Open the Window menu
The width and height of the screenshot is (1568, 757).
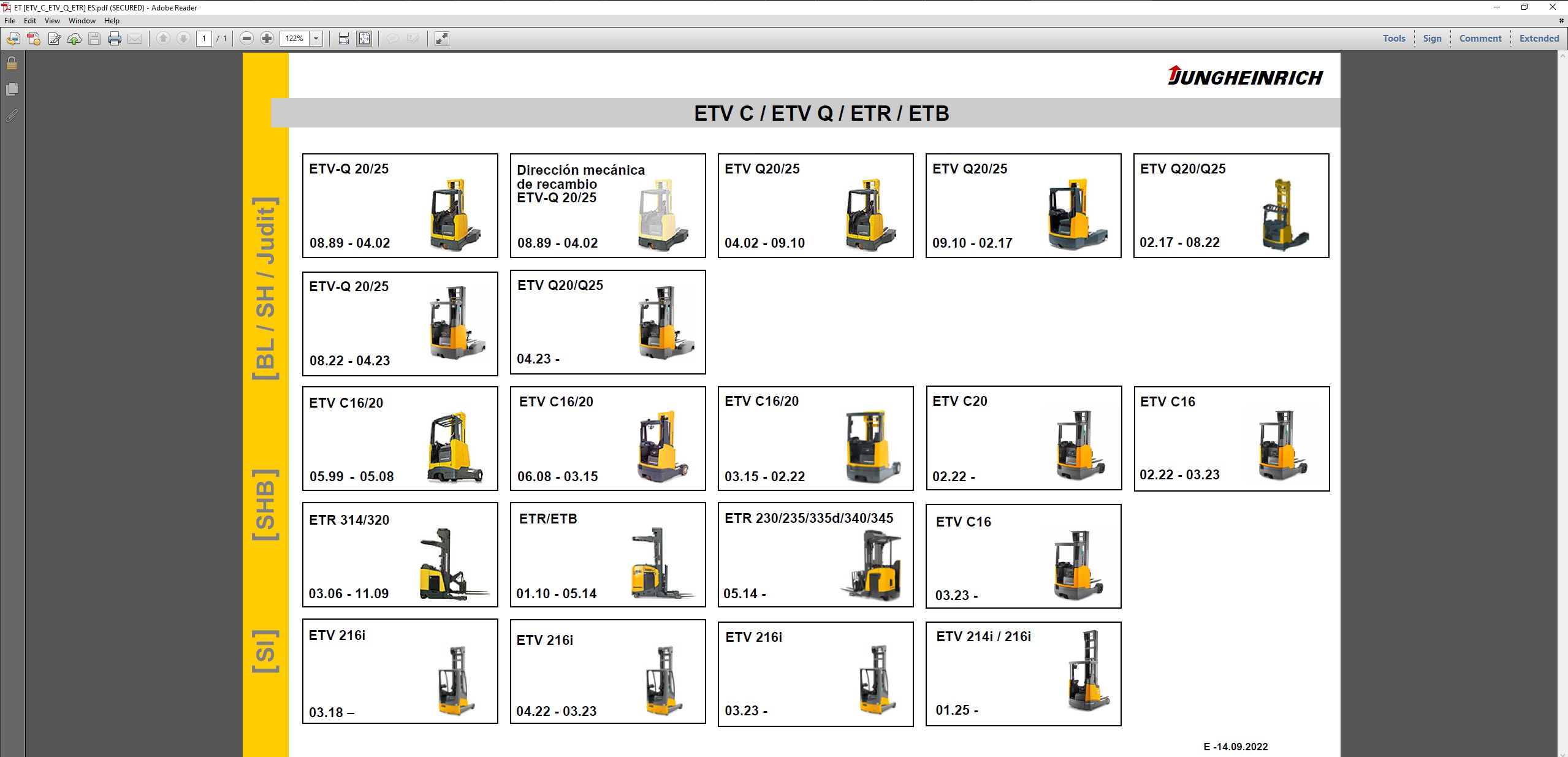82,21
